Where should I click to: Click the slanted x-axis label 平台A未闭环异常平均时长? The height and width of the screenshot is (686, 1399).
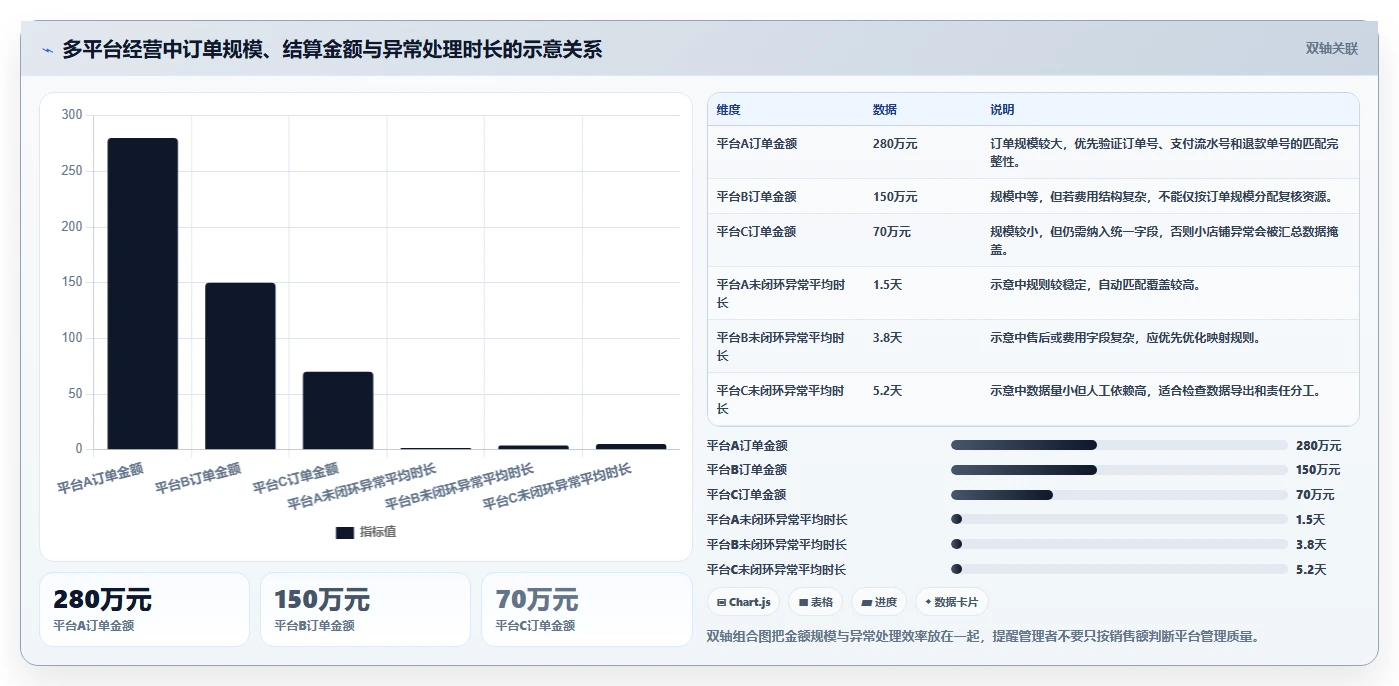coord(362,487)
